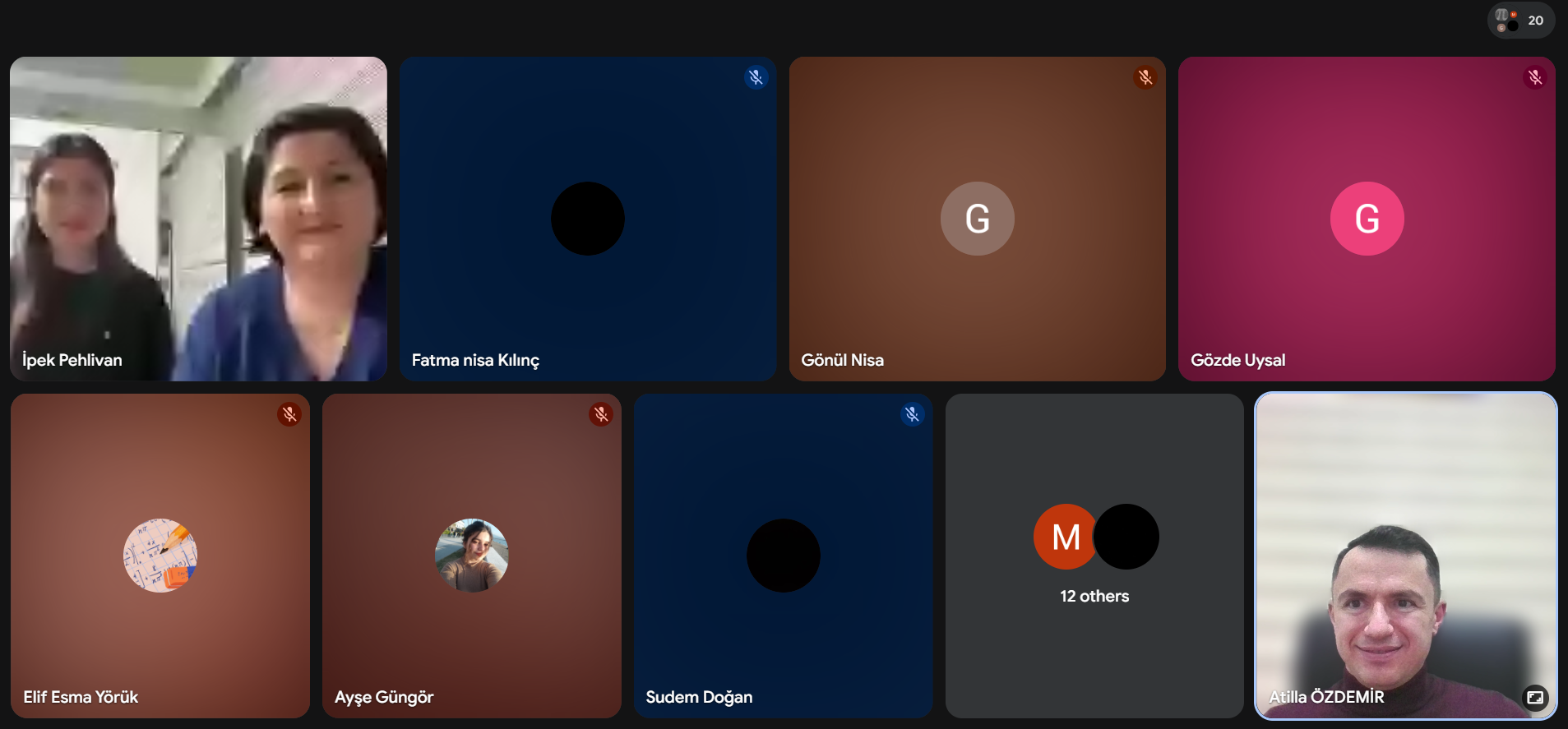Click Fatma nisa Kılınç's black avatar circle
Image resolution: width=1568 pixels, height=729 pixels.
(587, 219)
